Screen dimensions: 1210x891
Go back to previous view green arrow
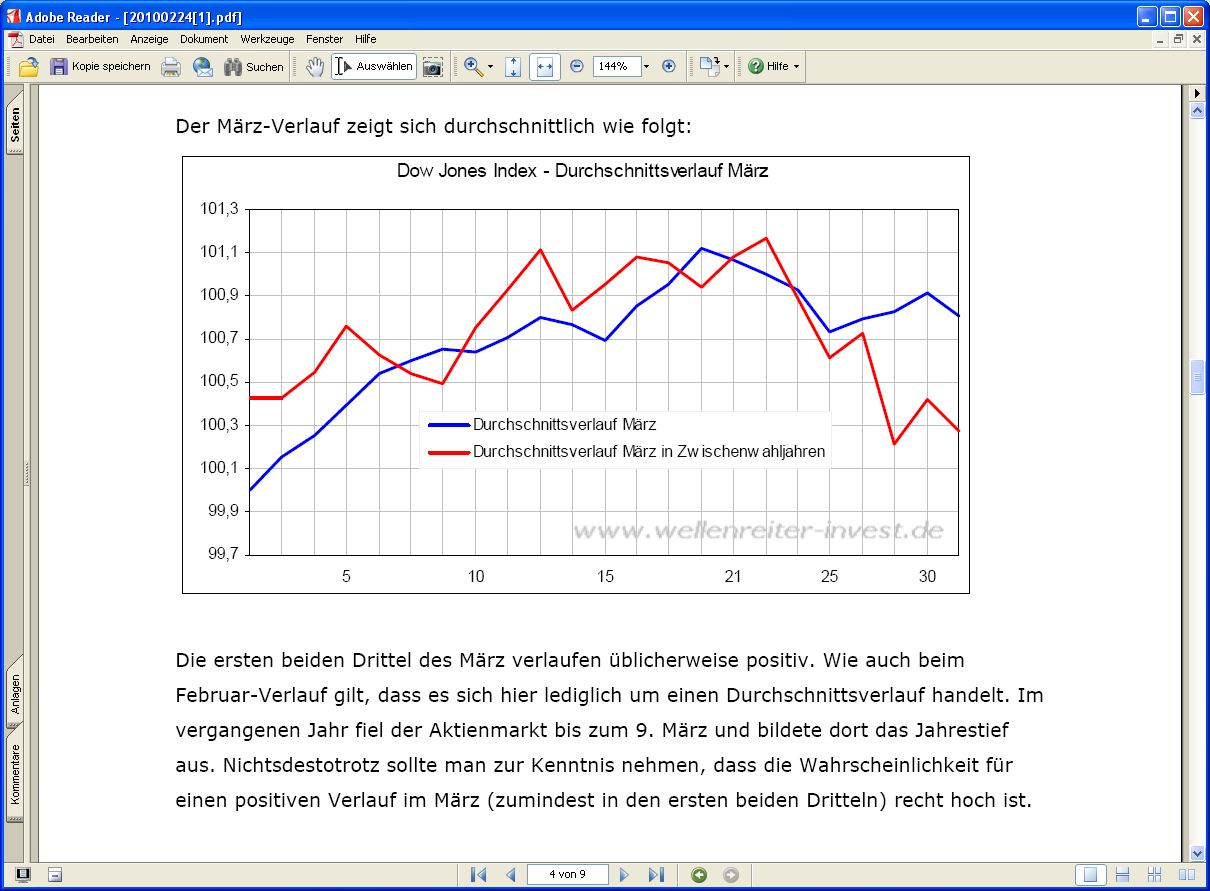(x=699, y=875)
